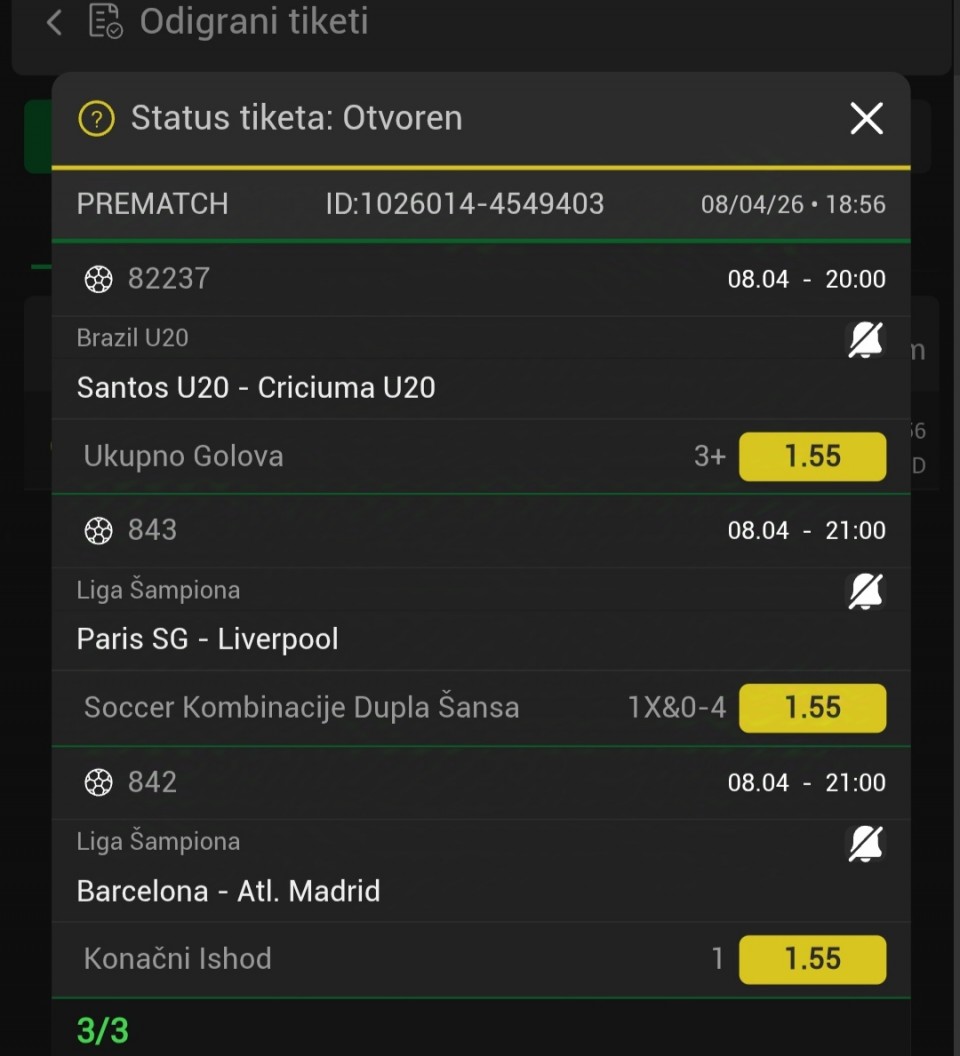960x1056 pixels.
Task: Select the 1.55 odds for Konačni Ishod
Action: pos(812,960)
